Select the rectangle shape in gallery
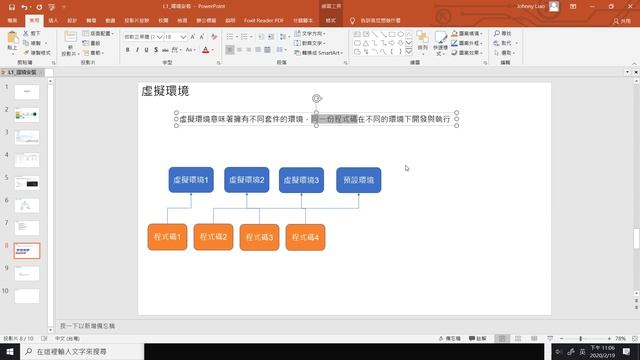The height and width of the screenshot is (360, 640). (x=392, y=34)
